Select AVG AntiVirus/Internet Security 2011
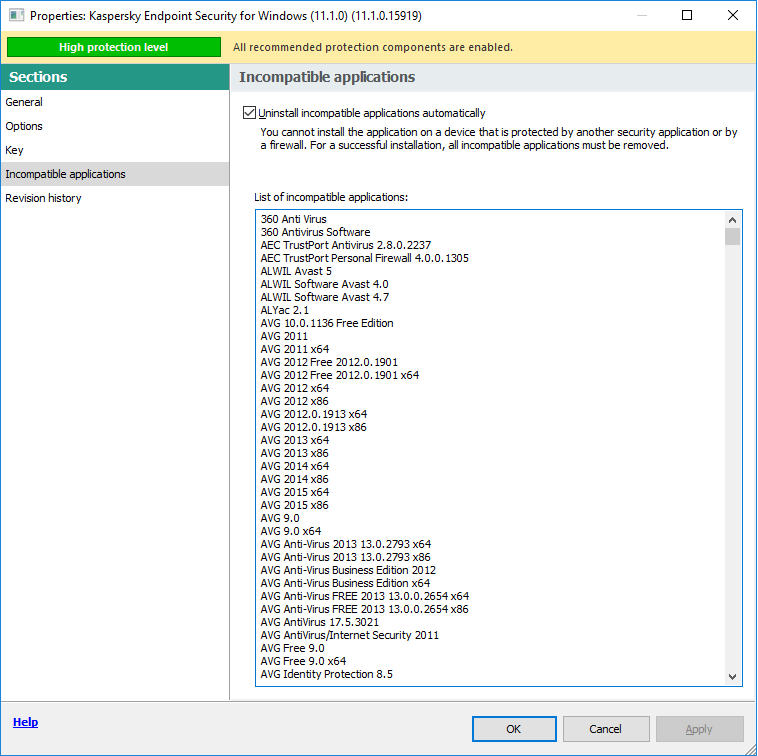 click(x=350, y=636)
